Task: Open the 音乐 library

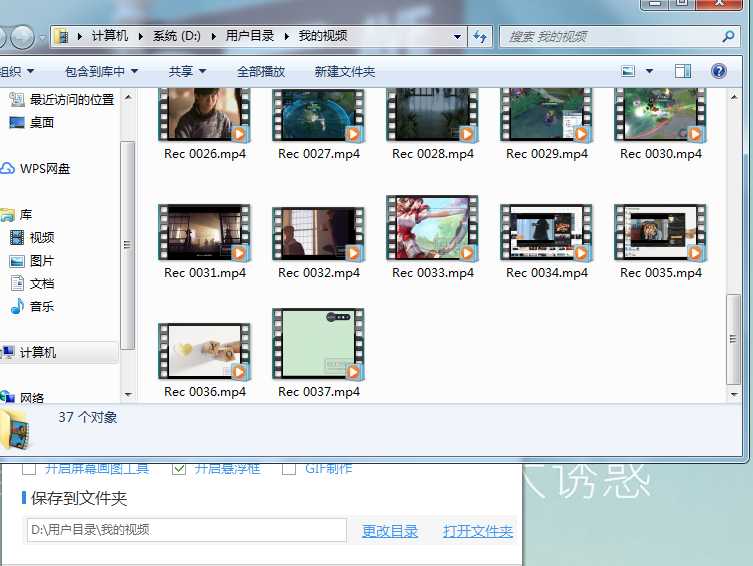Action: click(x=42, y=307)
